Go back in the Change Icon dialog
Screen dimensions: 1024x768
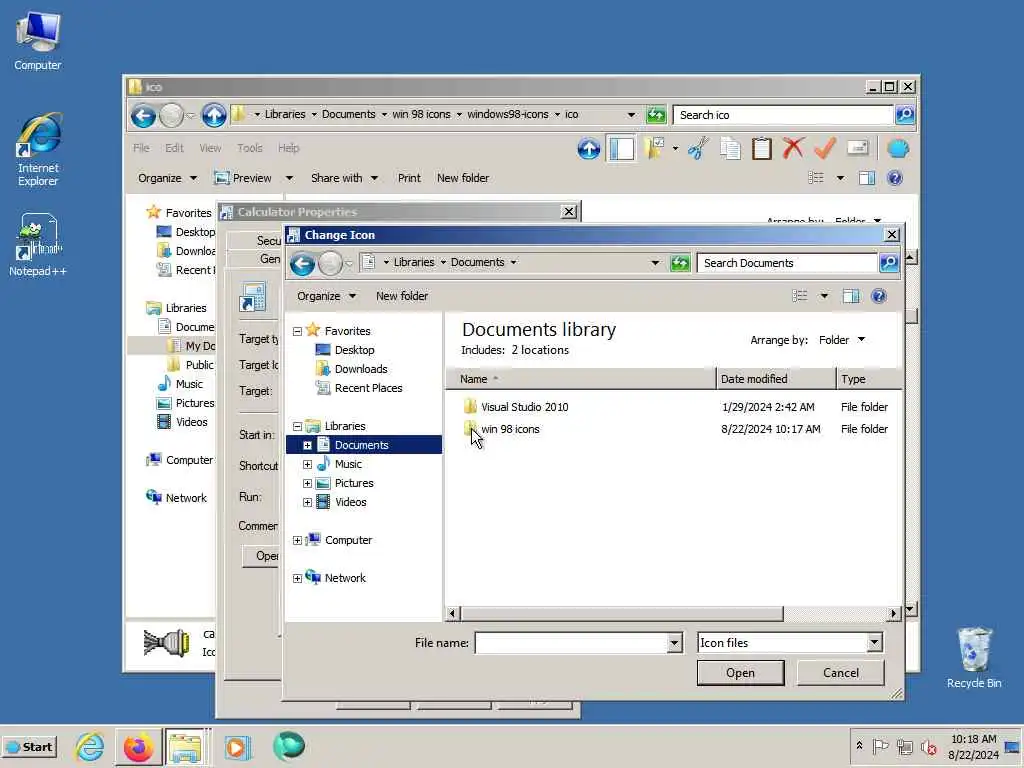pos(302,263)
